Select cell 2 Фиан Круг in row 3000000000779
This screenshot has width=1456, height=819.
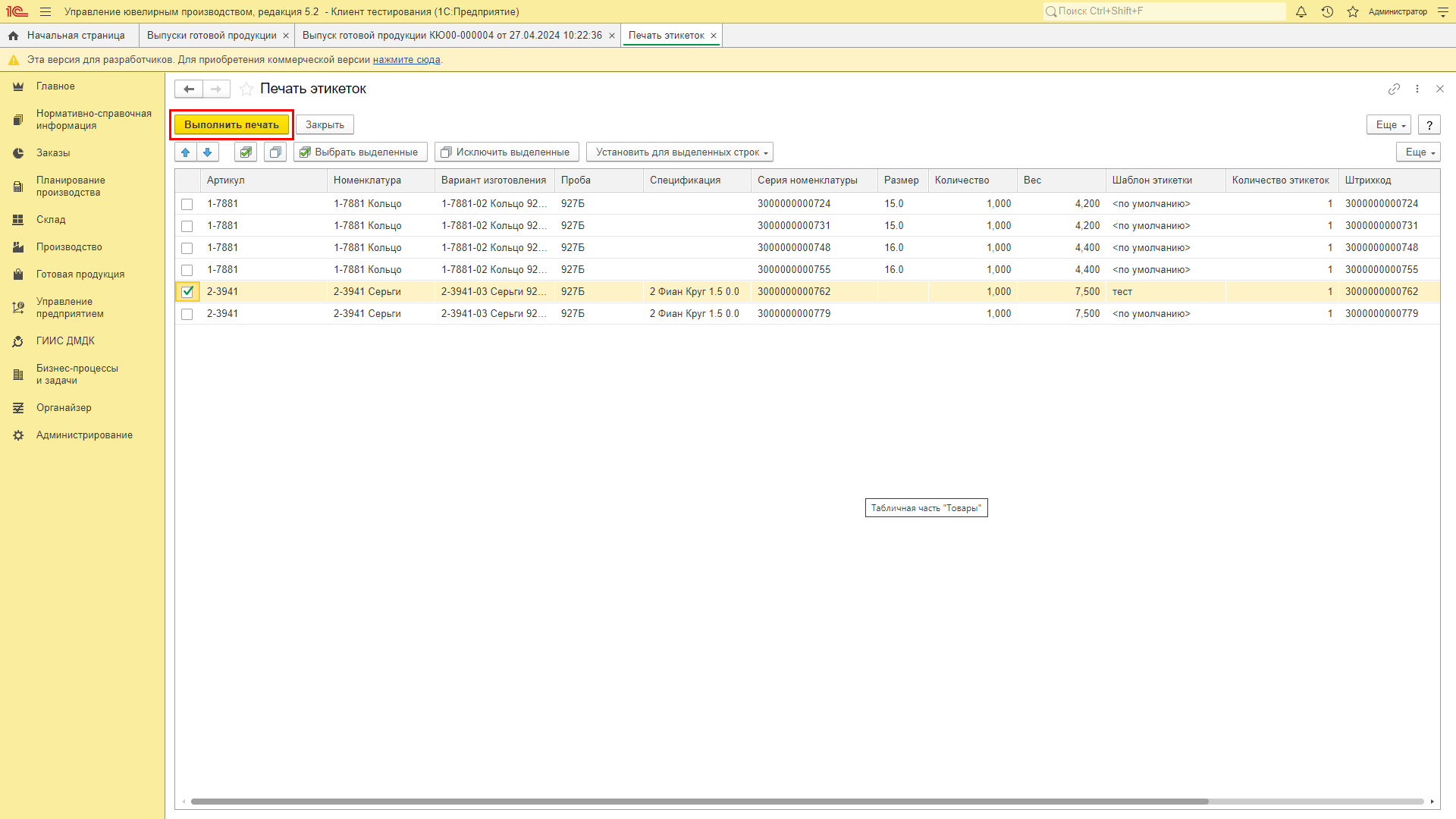pos(697,314)
